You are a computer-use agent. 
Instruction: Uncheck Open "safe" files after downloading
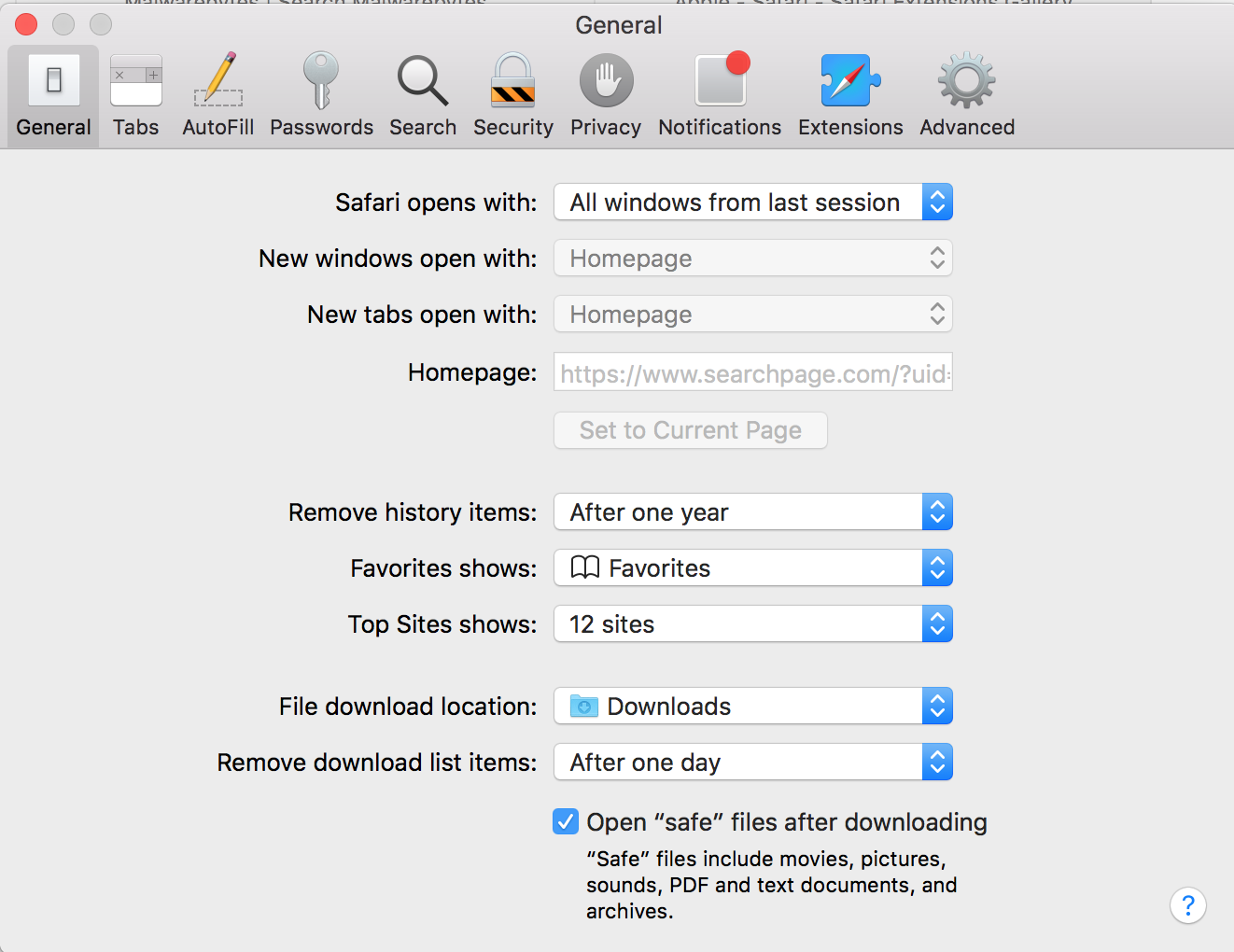pyautogui.click(x=566, y=821)
